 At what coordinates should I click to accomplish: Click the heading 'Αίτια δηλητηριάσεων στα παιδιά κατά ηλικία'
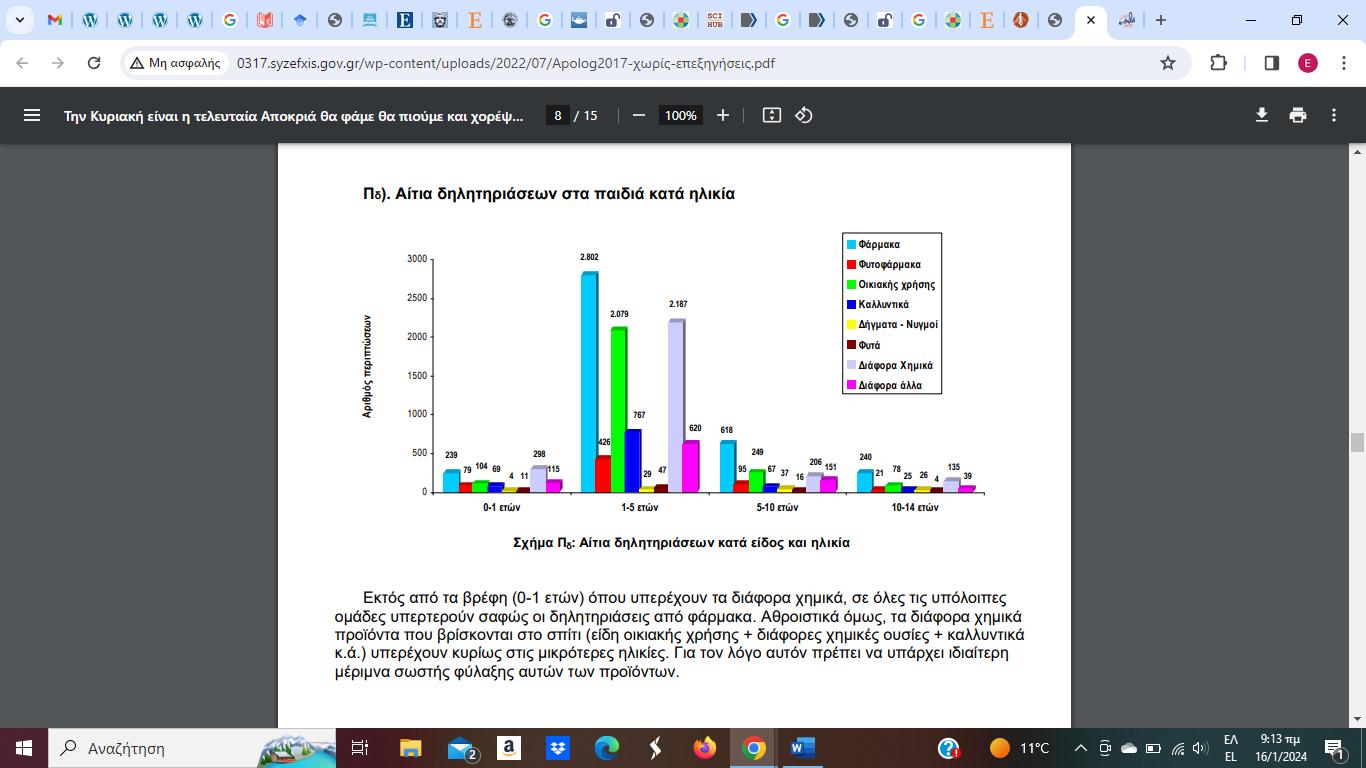click(564, 194)
